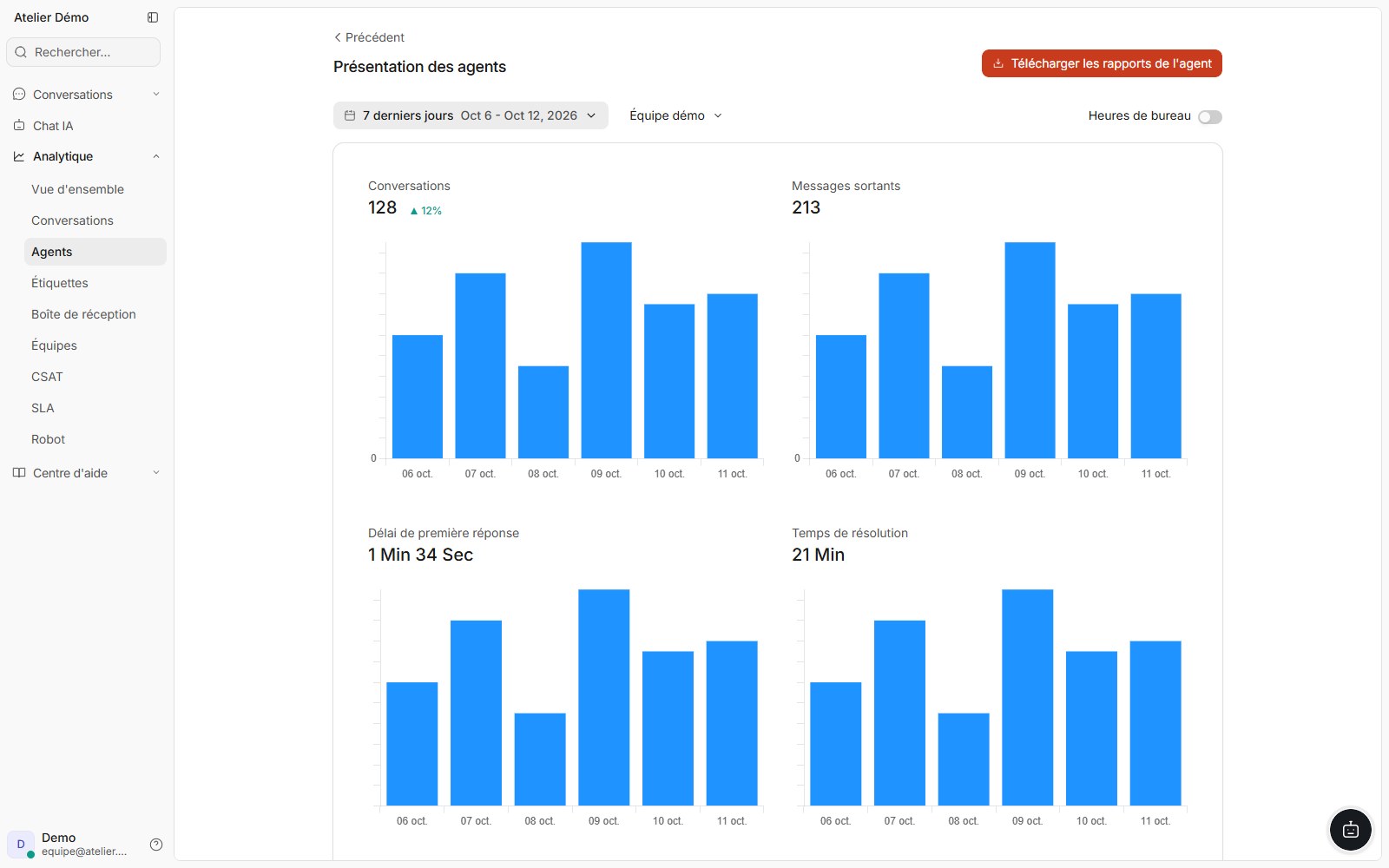Click the 21 Min resolution value
The image size is (1389, 868).
818,555
